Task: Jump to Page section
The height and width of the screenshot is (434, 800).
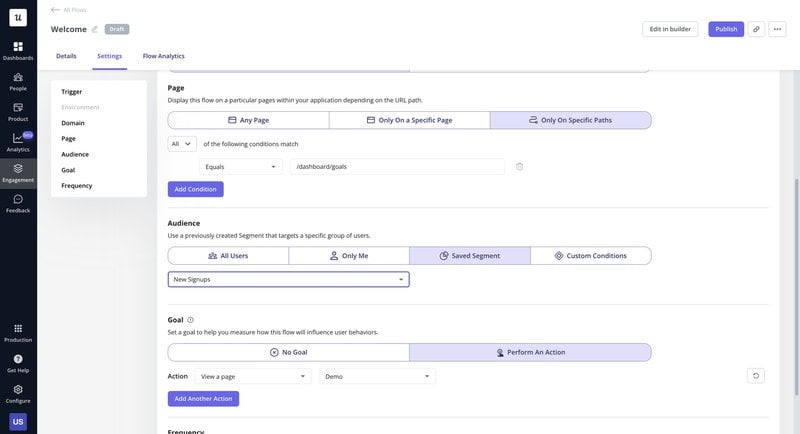Action: (68, 139)
